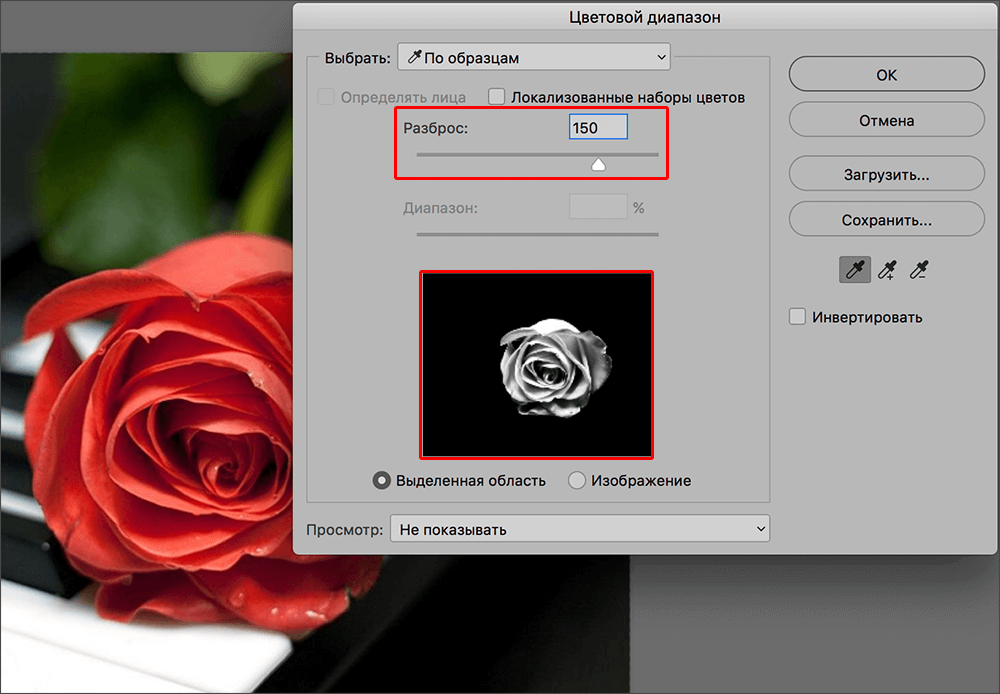This screenshot has height=694, width=1000.
Task: Choose the Изображение radio button
Action: 576,481
